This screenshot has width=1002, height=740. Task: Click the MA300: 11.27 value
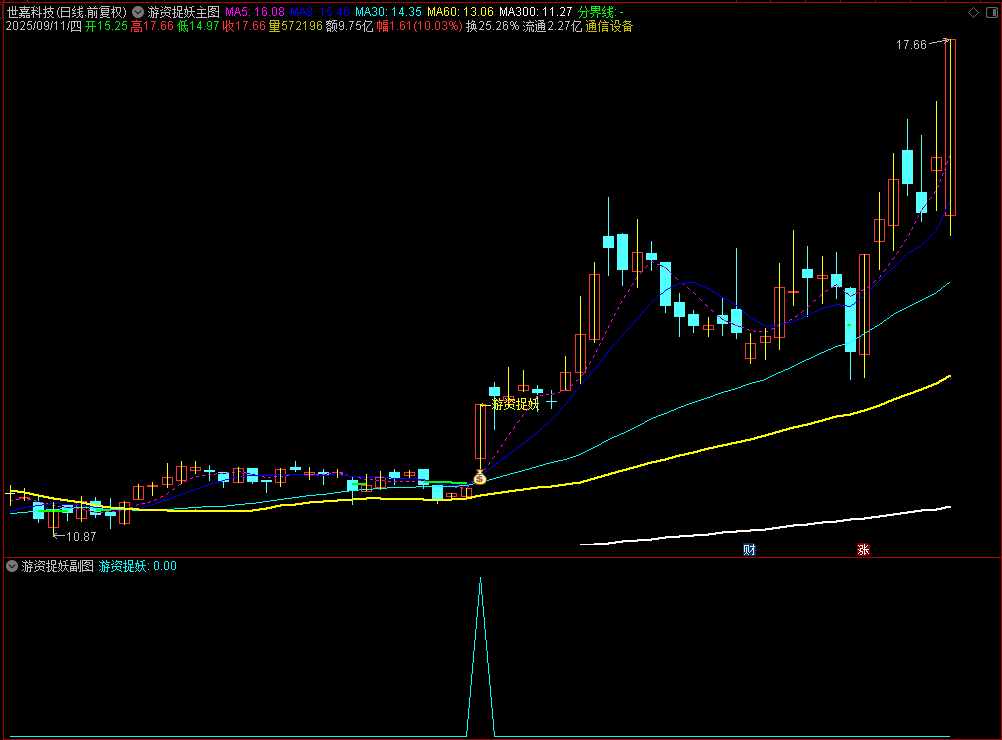pyautogui.click(x=536, y=12)
